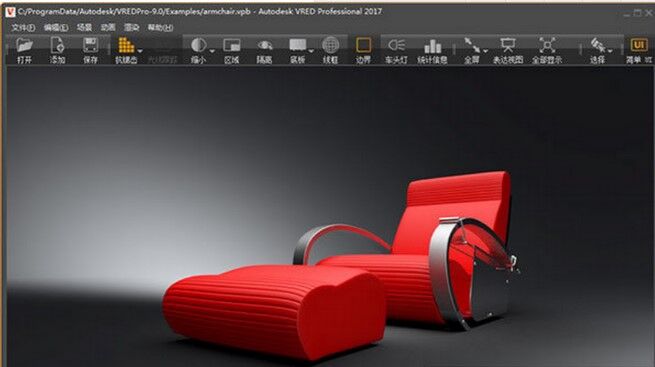Image resolution: width=655 pixels, height=367 pixels.
Task: Open the Help (帮助) menu
Action: 160,28
